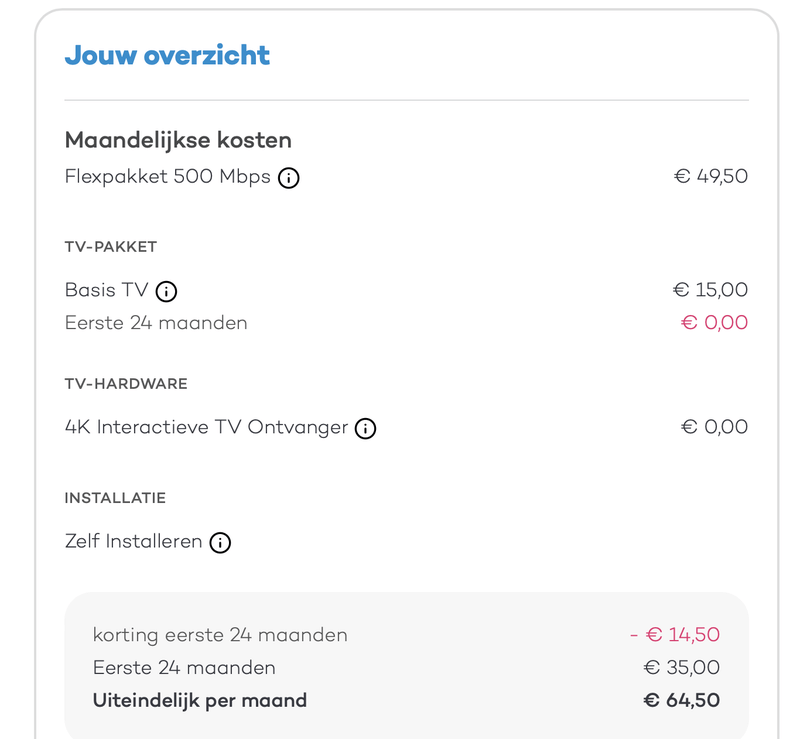
Task: Select the TV-HARDWARE section label
Action: 126,384
